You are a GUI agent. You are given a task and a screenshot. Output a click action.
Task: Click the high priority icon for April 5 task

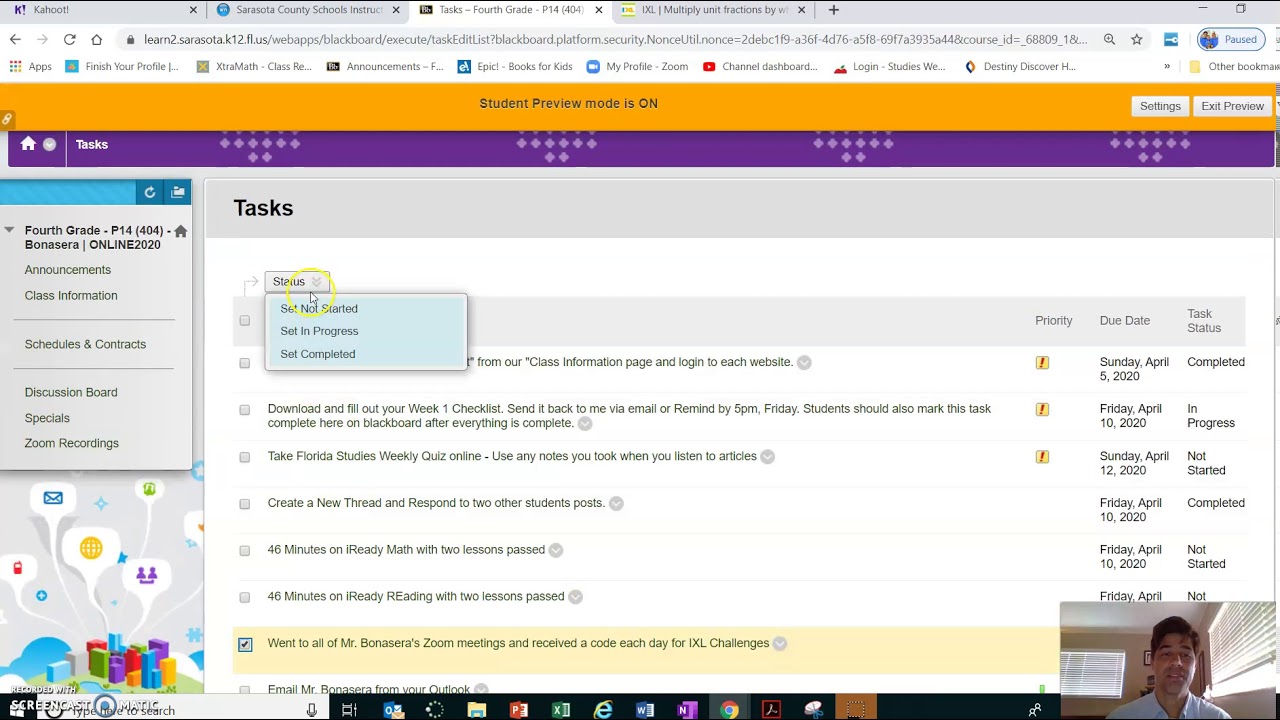1042,363
